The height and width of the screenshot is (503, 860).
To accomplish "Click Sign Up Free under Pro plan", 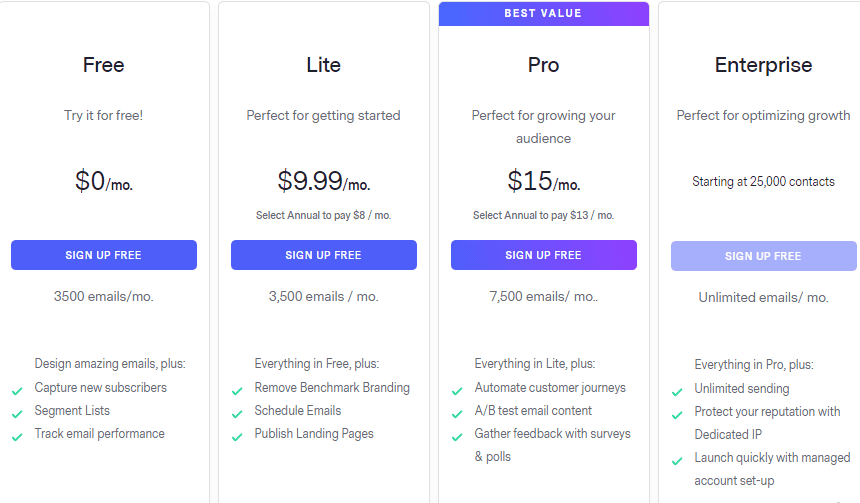I will point(544,255).
